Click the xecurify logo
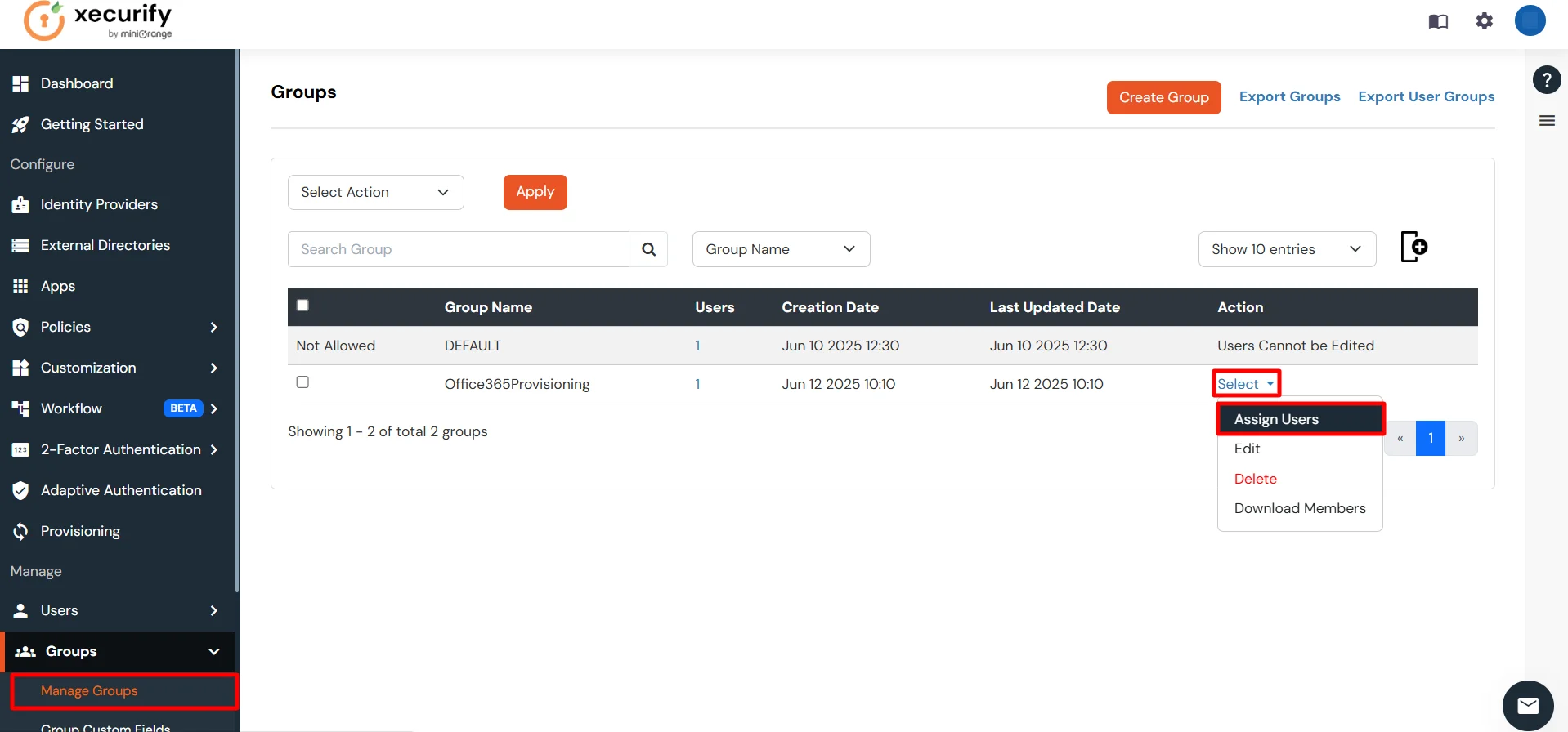 (x=98, y=21)
